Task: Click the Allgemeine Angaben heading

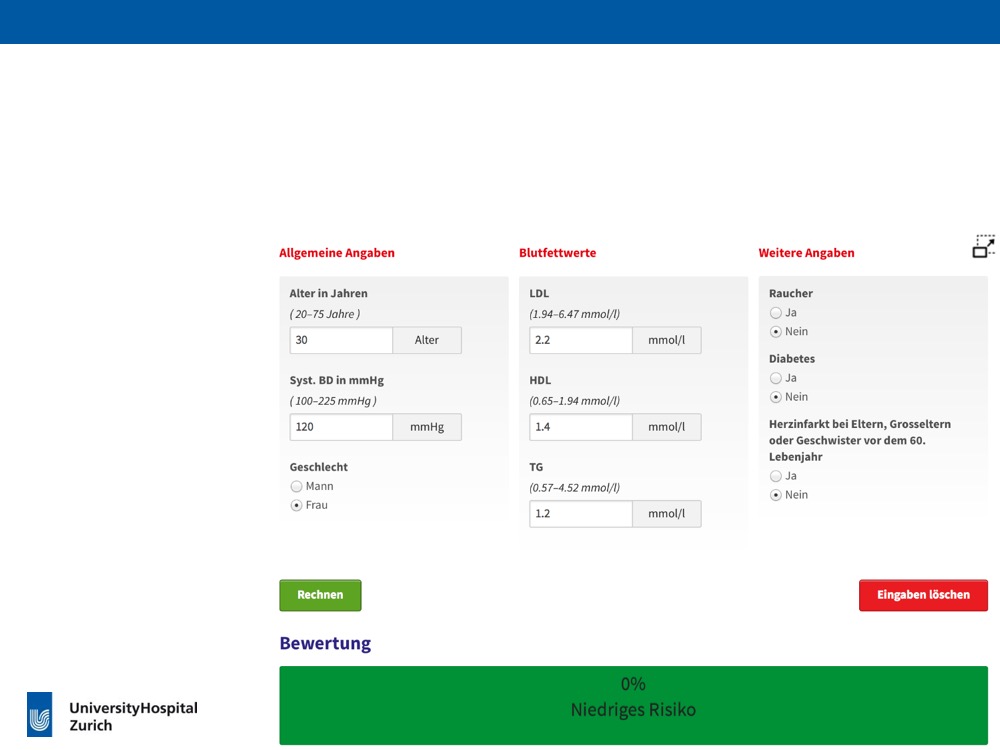Action: (337, 253)
